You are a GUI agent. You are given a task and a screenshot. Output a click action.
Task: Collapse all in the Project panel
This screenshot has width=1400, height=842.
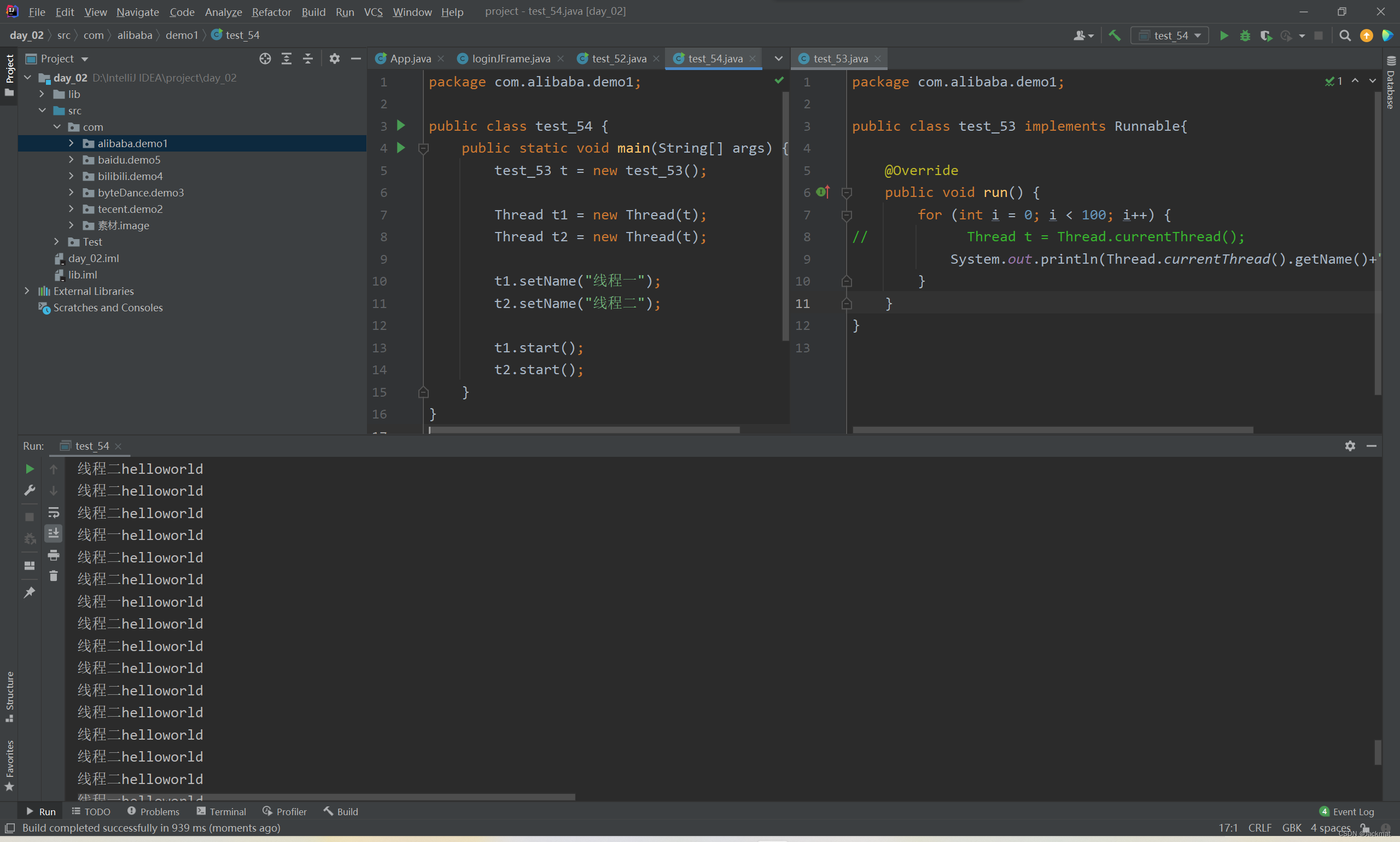308,59
